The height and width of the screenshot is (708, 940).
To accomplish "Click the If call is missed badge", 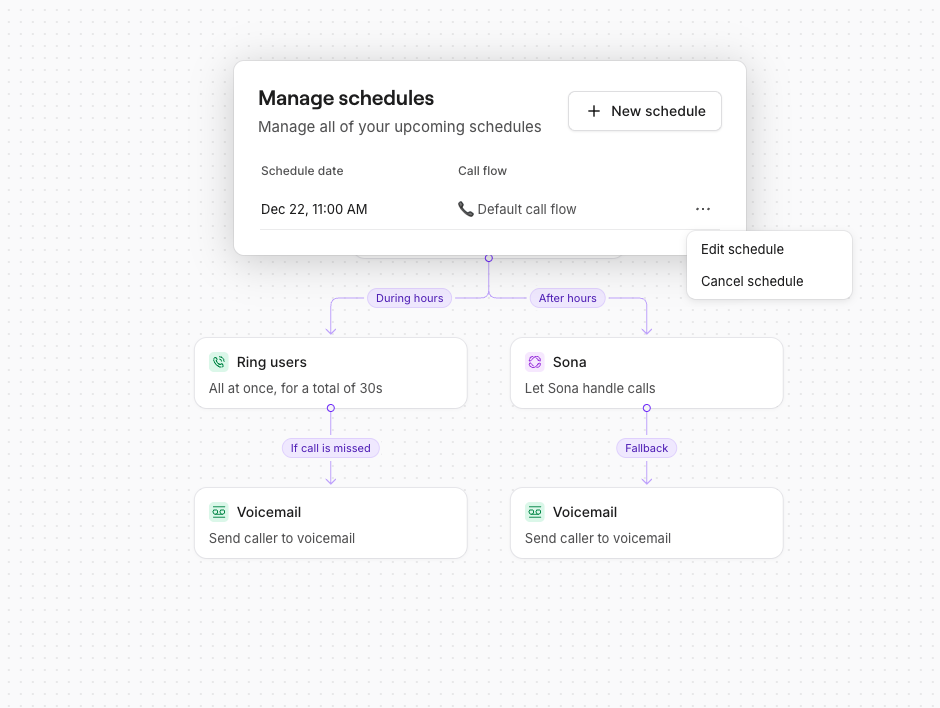I will [331, 448].
